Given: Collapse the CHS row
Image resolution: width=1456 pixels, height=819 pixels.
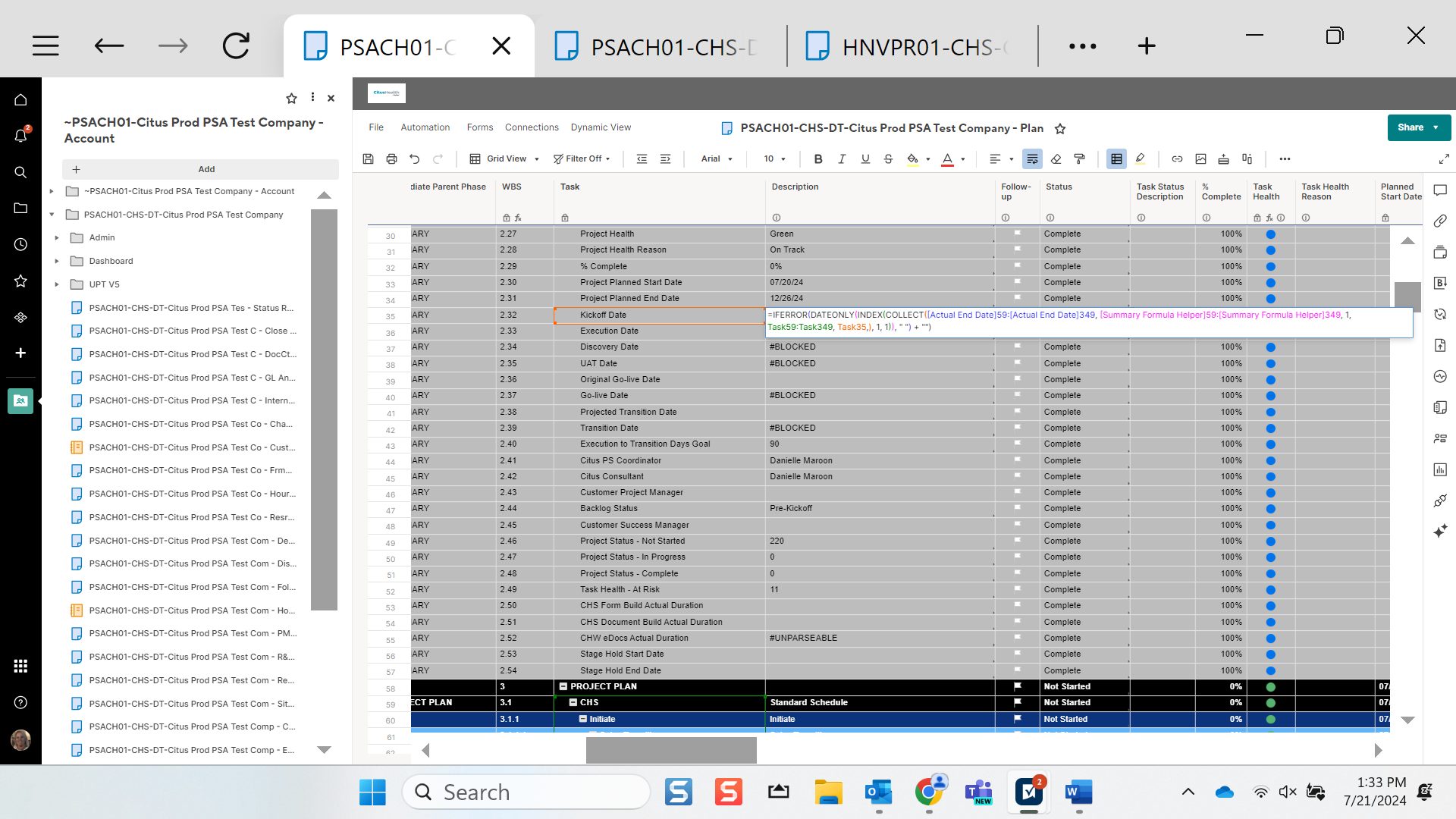Looking at the screenshot, I should 573,702.
